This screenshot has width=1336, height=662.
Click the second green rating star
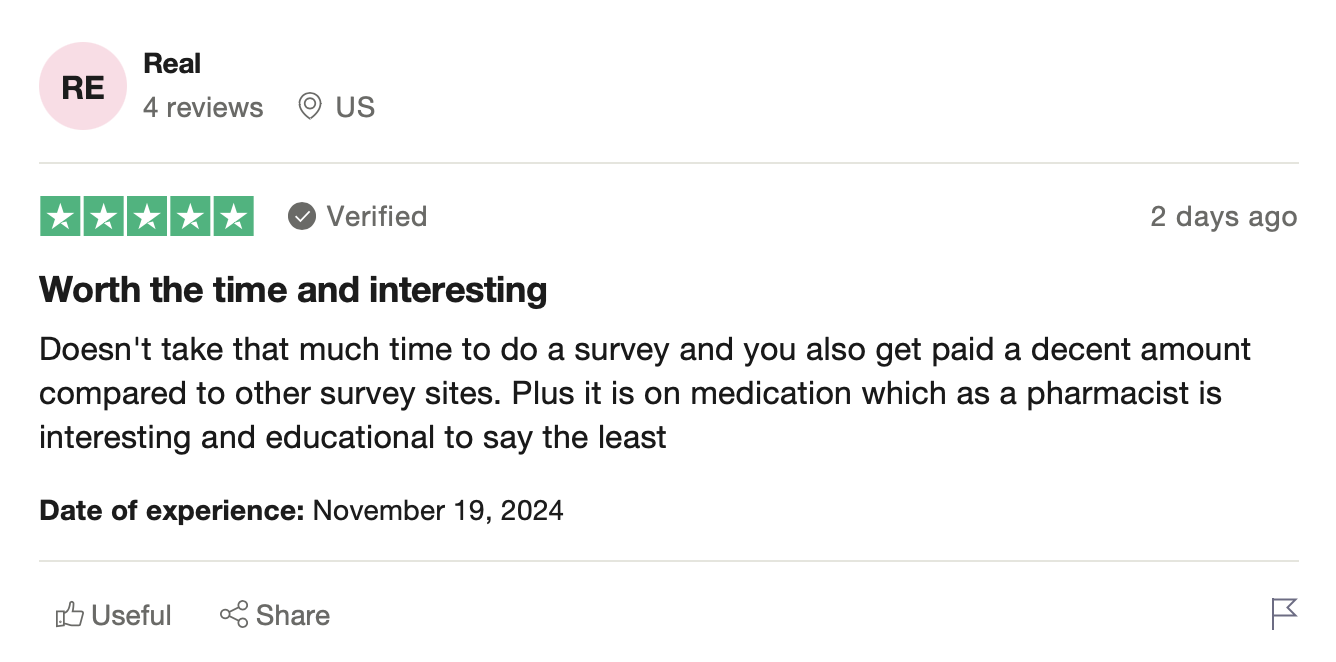(x=104, y=217)
